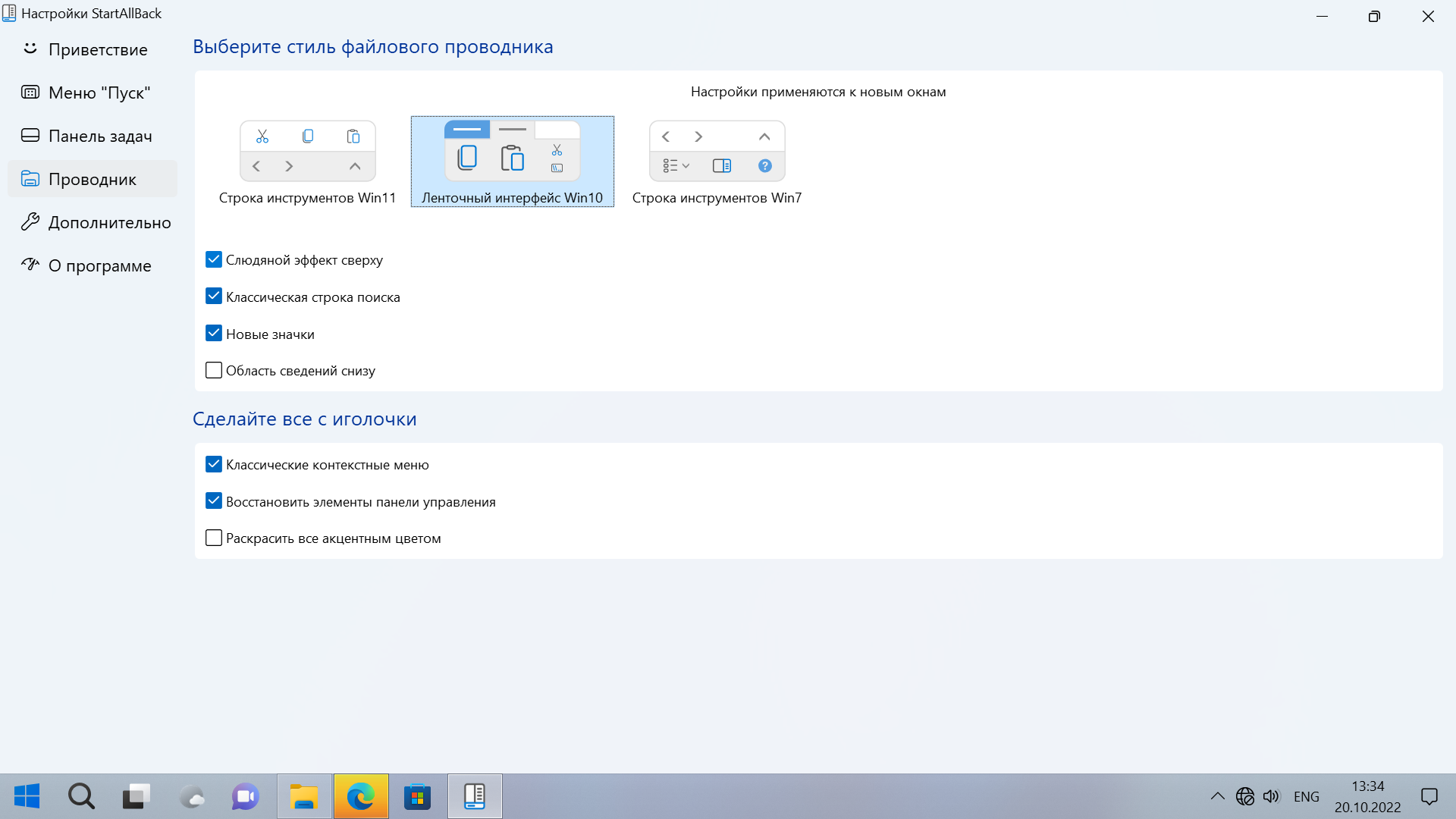This screenshot has height=819, width=1456.
Task: Uncheck Классические контекстные меню
Action: click(x=214, y=465)
